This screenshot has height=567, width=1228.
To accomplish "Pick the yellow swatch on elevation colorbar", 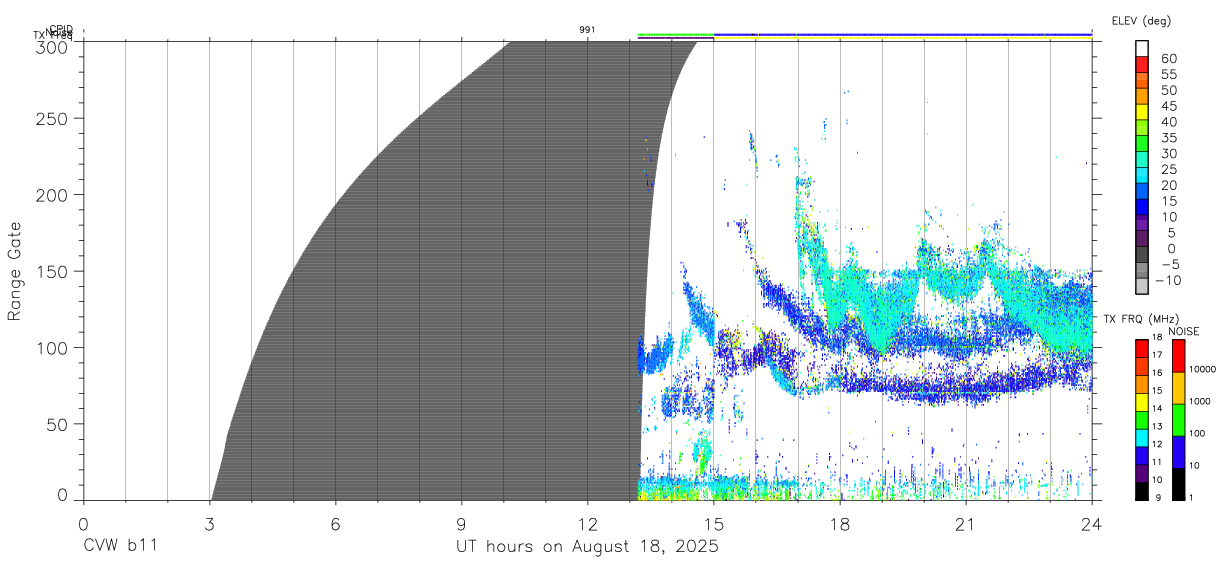I will [x=1142, y=113].
